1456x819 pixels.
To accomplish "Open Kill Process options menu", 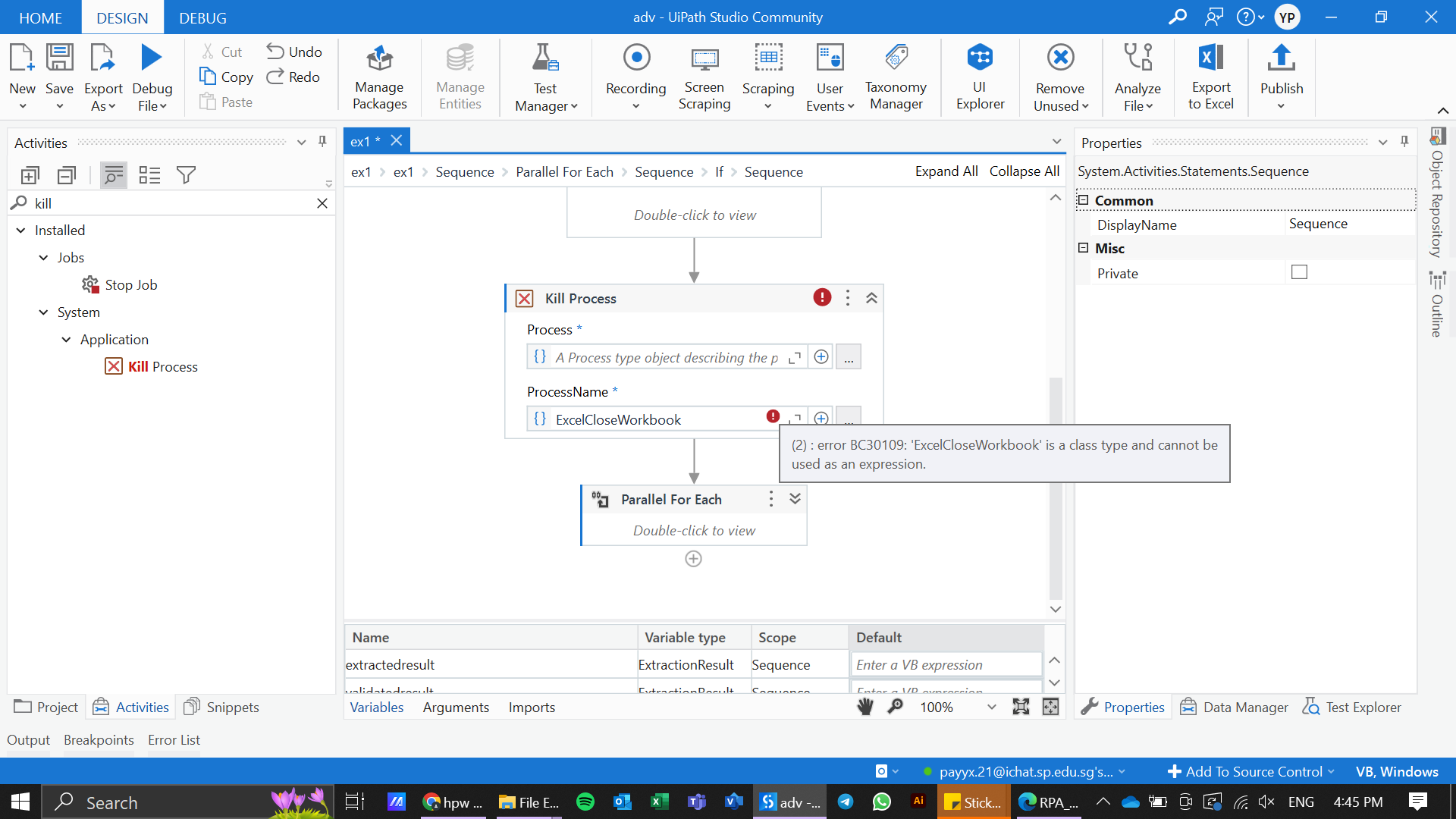I will pos(848,298).
